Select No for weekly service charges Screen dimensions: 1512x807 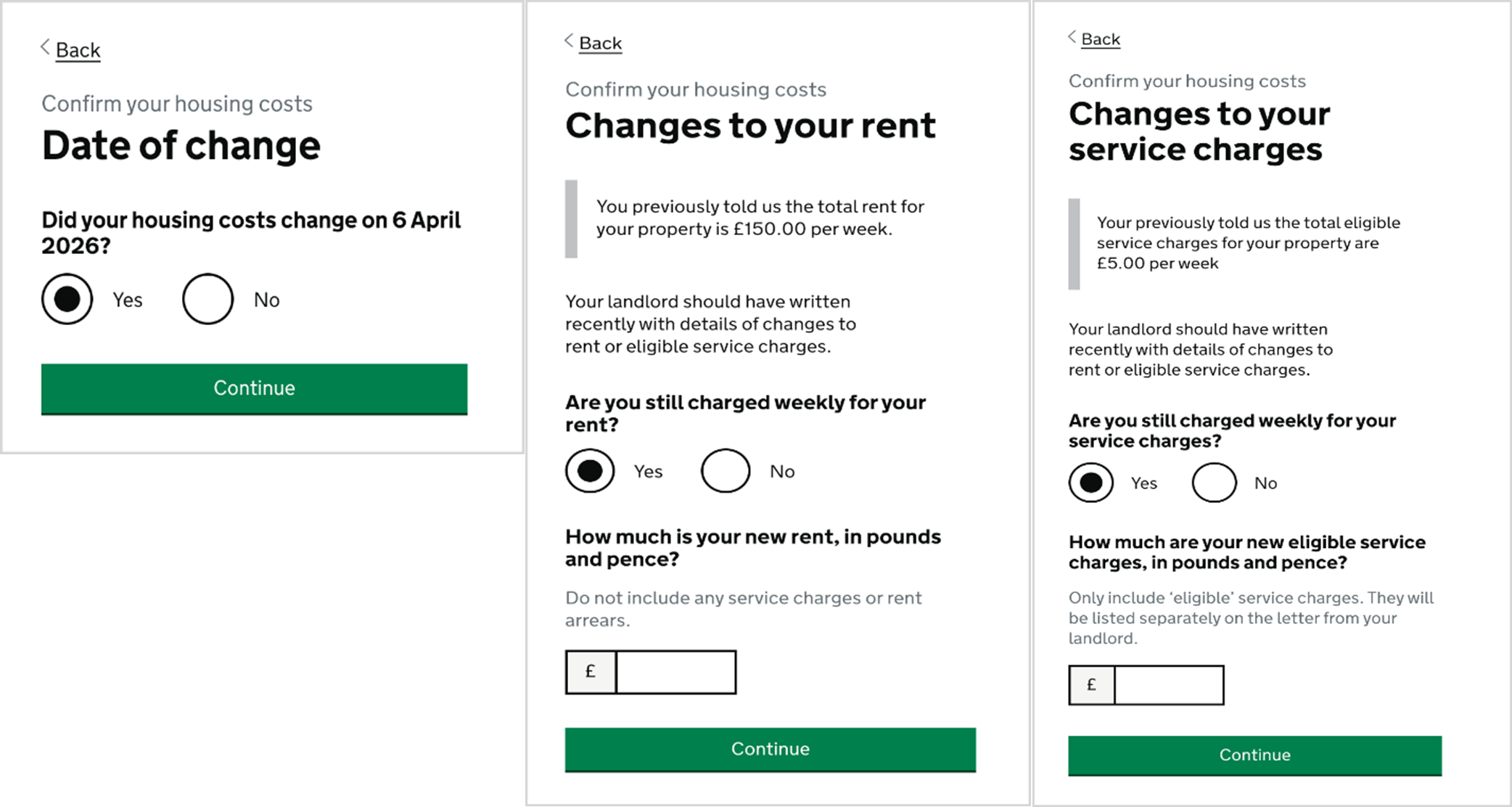click(1213, 482)
